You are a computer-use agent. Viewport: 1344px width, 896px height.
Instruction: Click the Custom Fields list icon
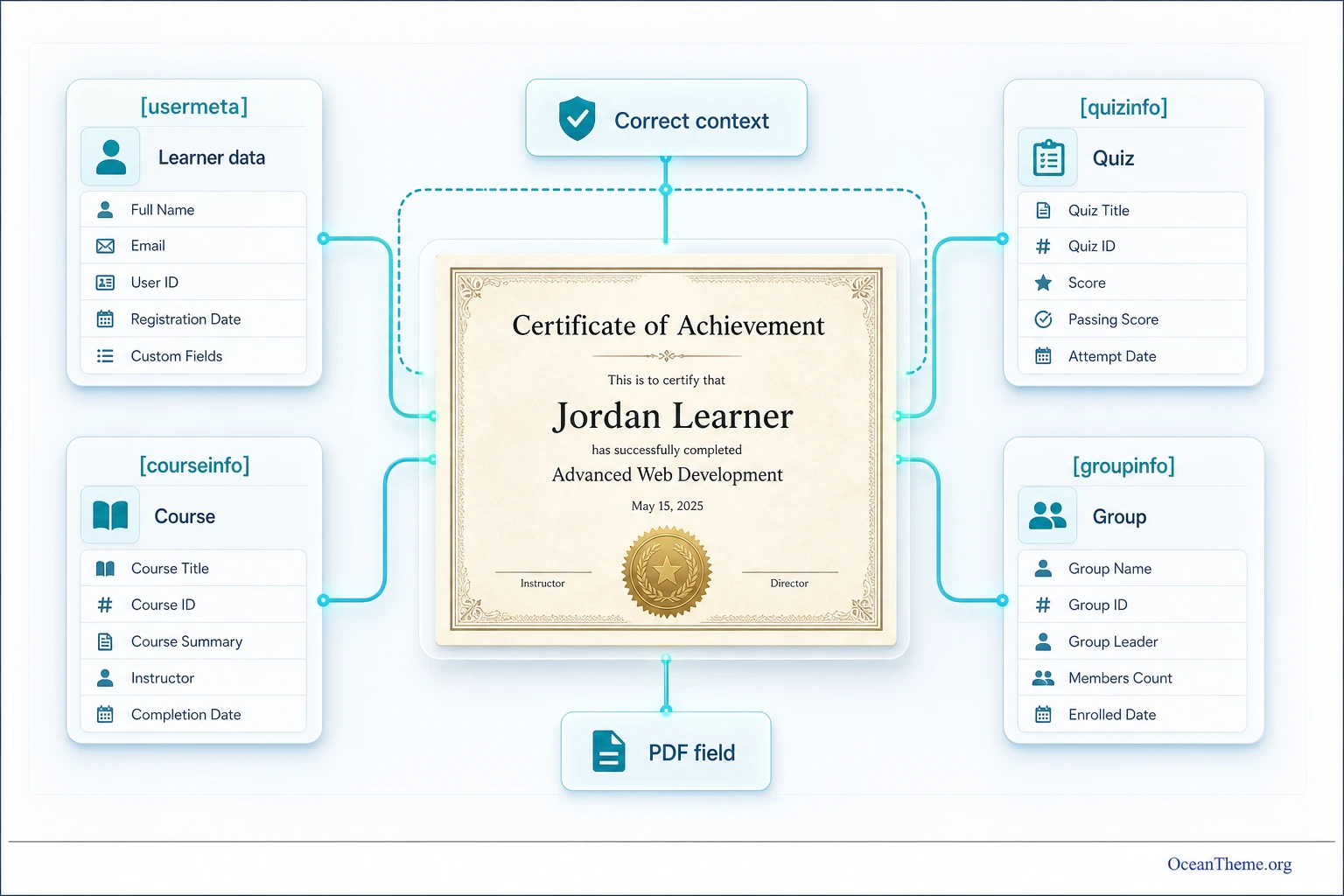click(x=105, y=356)
